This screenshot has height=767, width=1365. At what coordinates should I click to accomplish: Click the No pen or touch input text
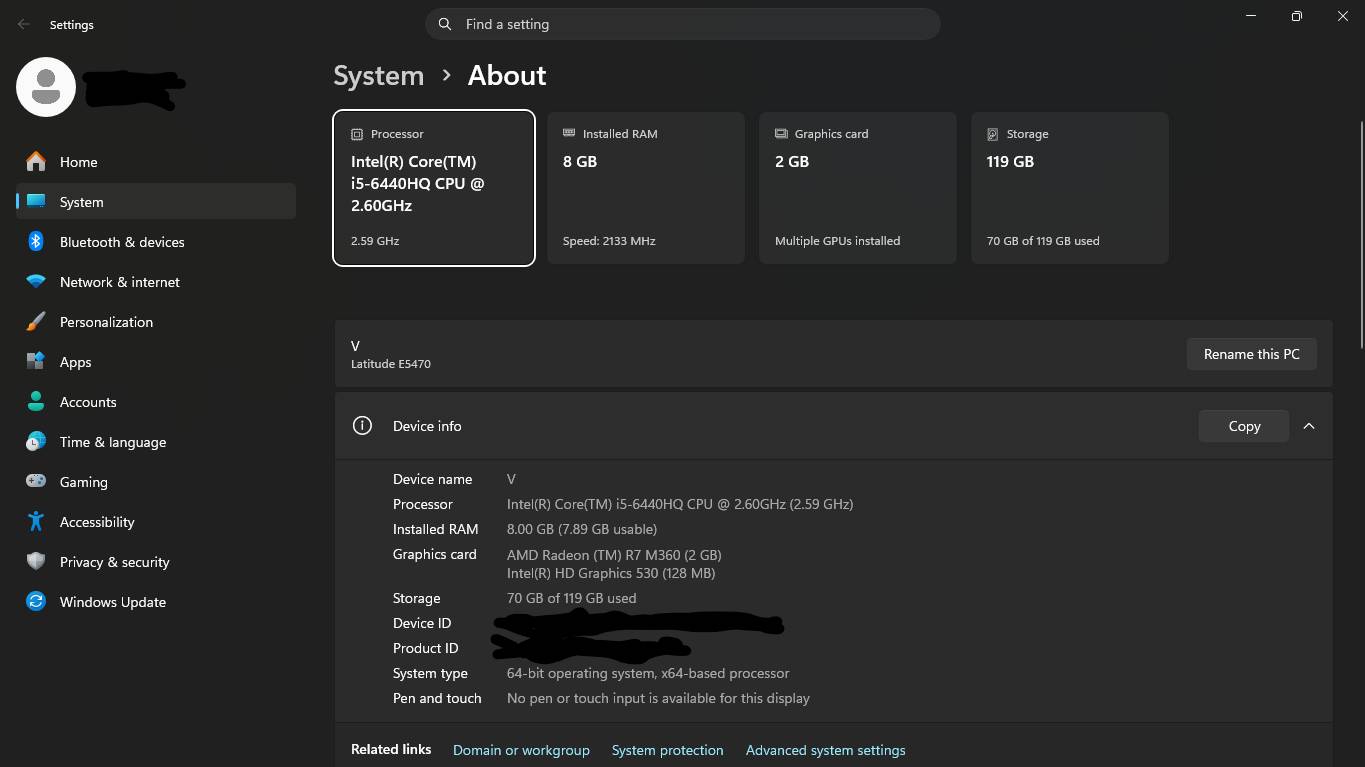tap(658, 698)
